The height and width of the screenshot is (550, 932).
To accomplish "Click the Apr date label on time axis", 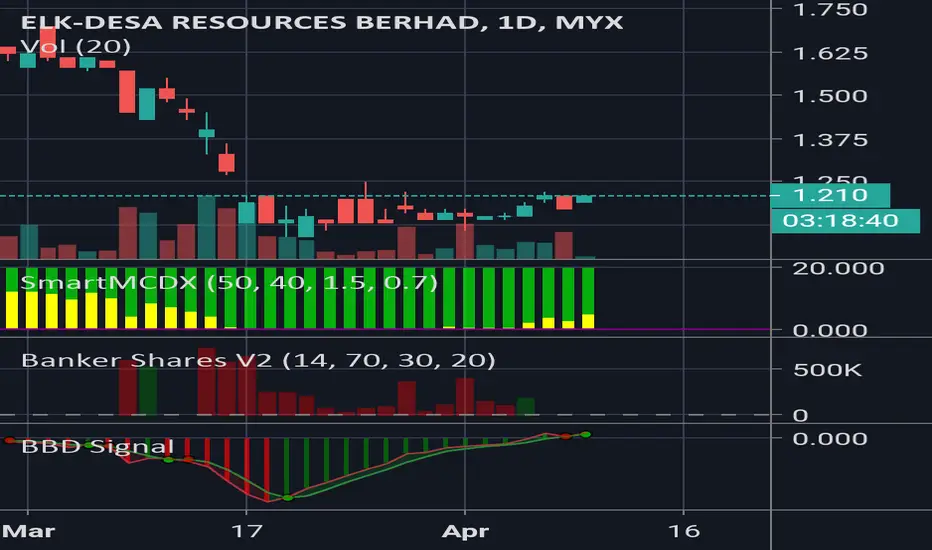I will pyautogui.click(x=465, y=530).
